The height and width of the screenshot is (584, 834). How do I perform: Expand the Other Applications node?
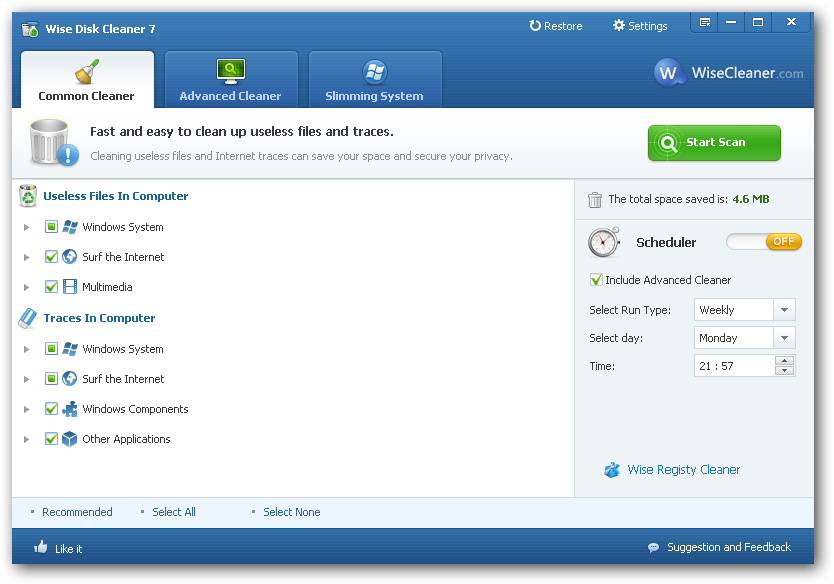(x=26, y=439)
